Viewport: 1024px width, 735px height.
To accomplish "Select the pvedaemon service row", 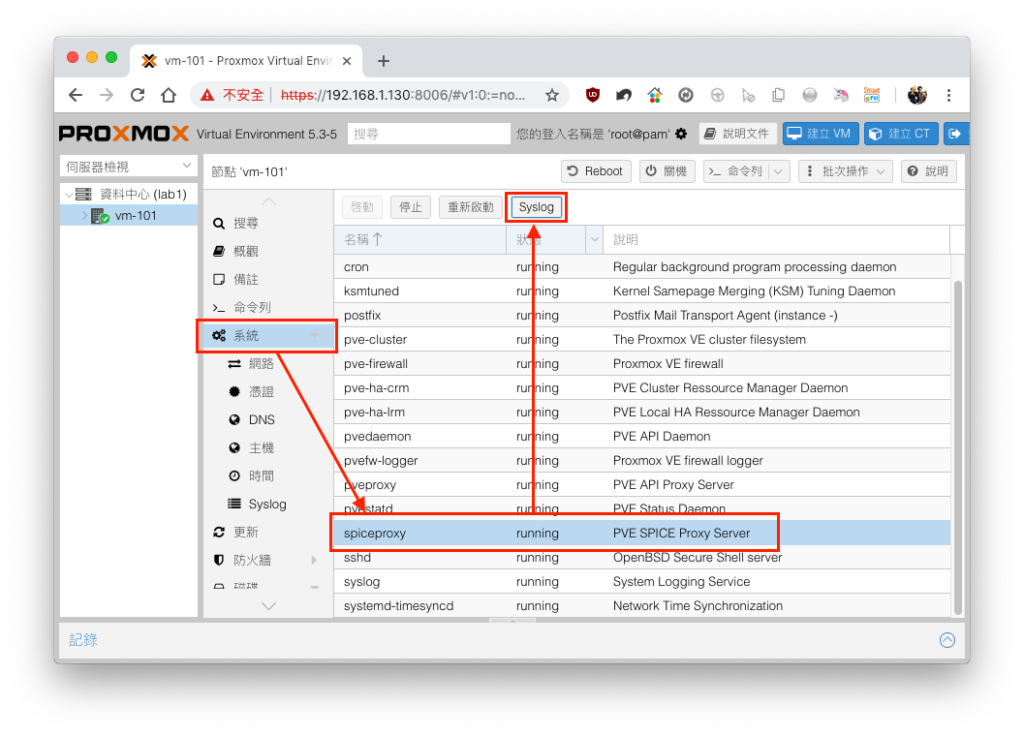I will point(643,436).
